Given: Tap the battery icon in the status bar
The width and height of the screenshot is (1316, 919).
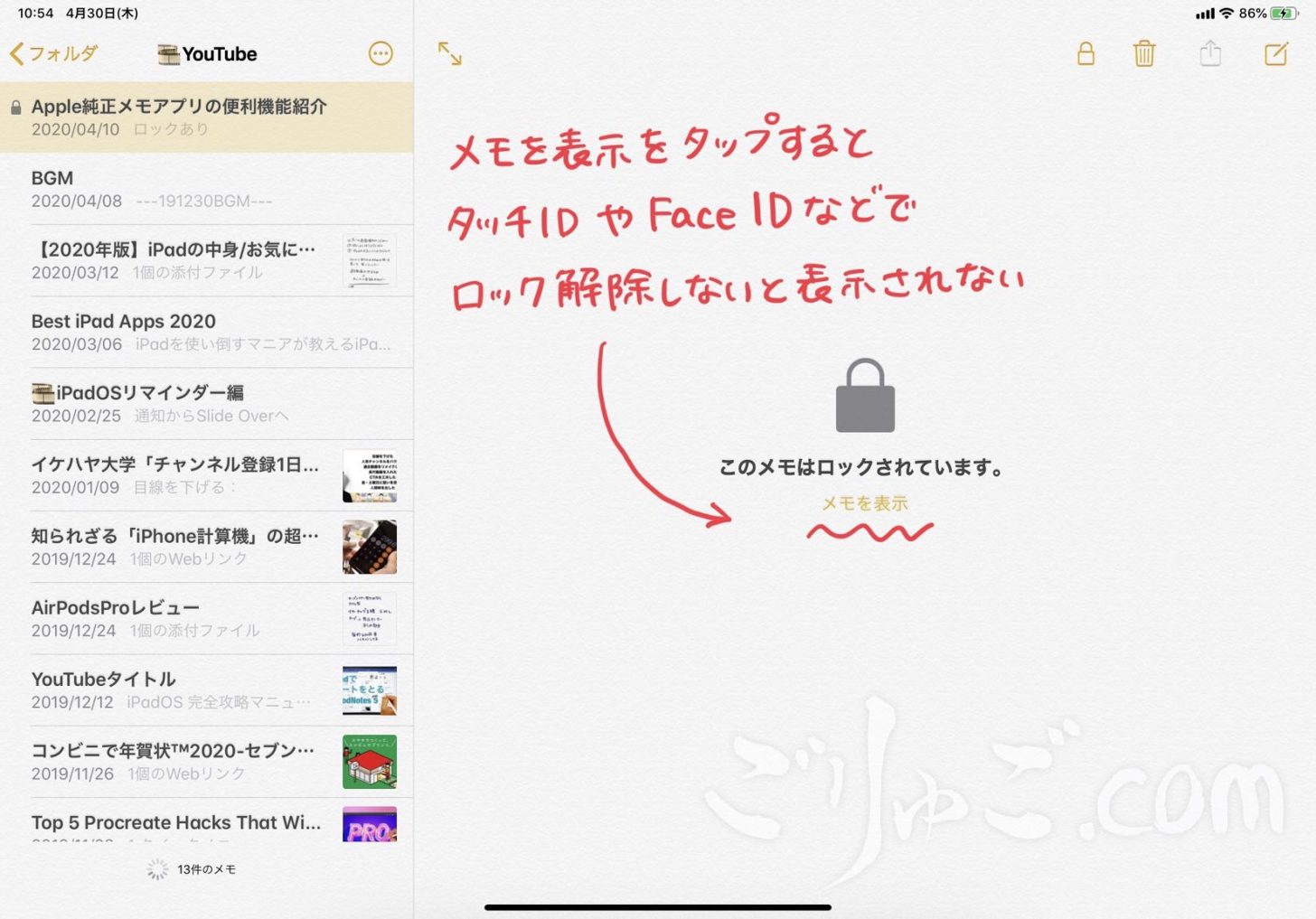Looking at the screenshot, I should point(1283,14).
